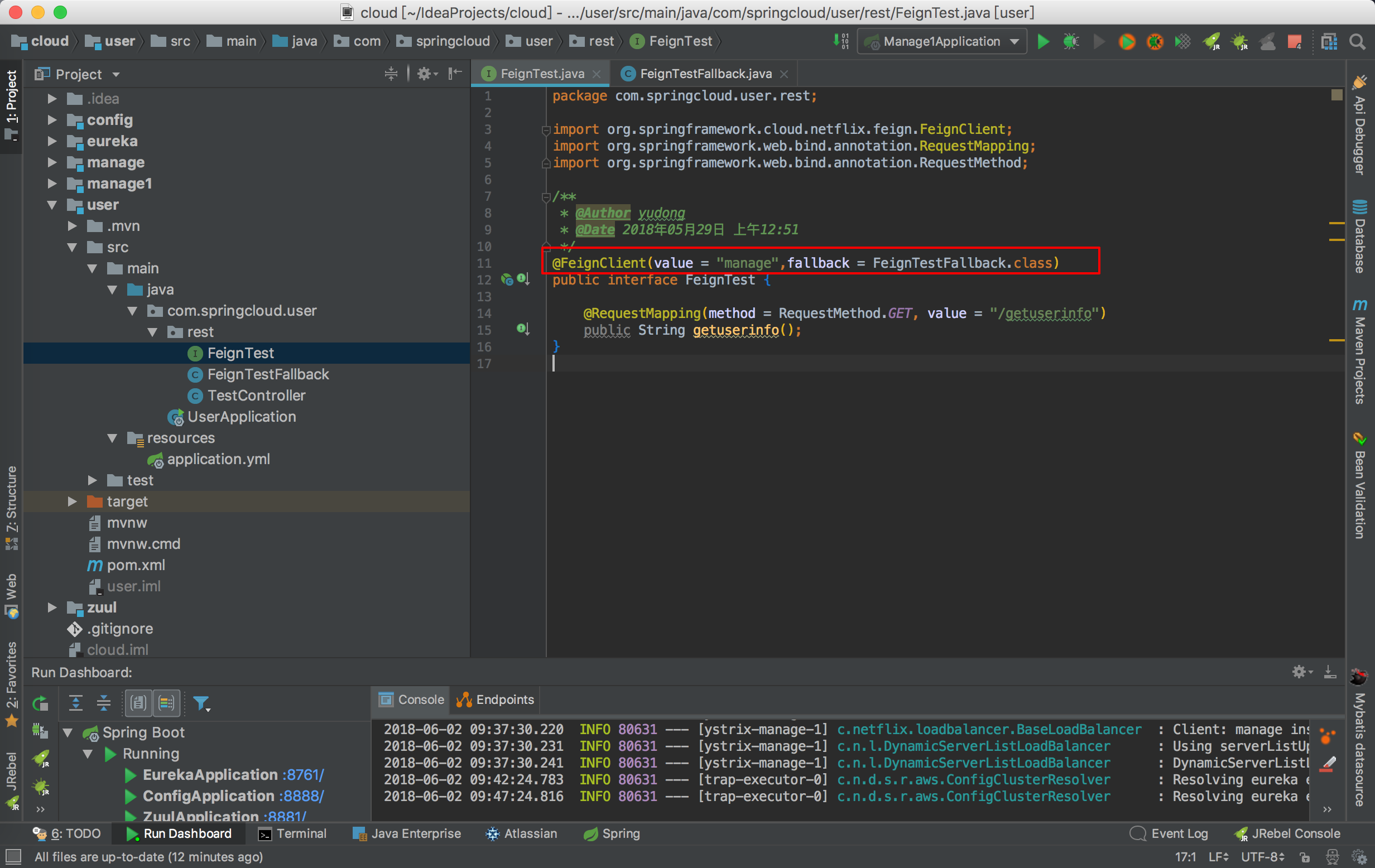This screenshot has width=1375, height=868.
Task: Switch to FeignTestFallback.java editor tab
Action: click(705, 74)
